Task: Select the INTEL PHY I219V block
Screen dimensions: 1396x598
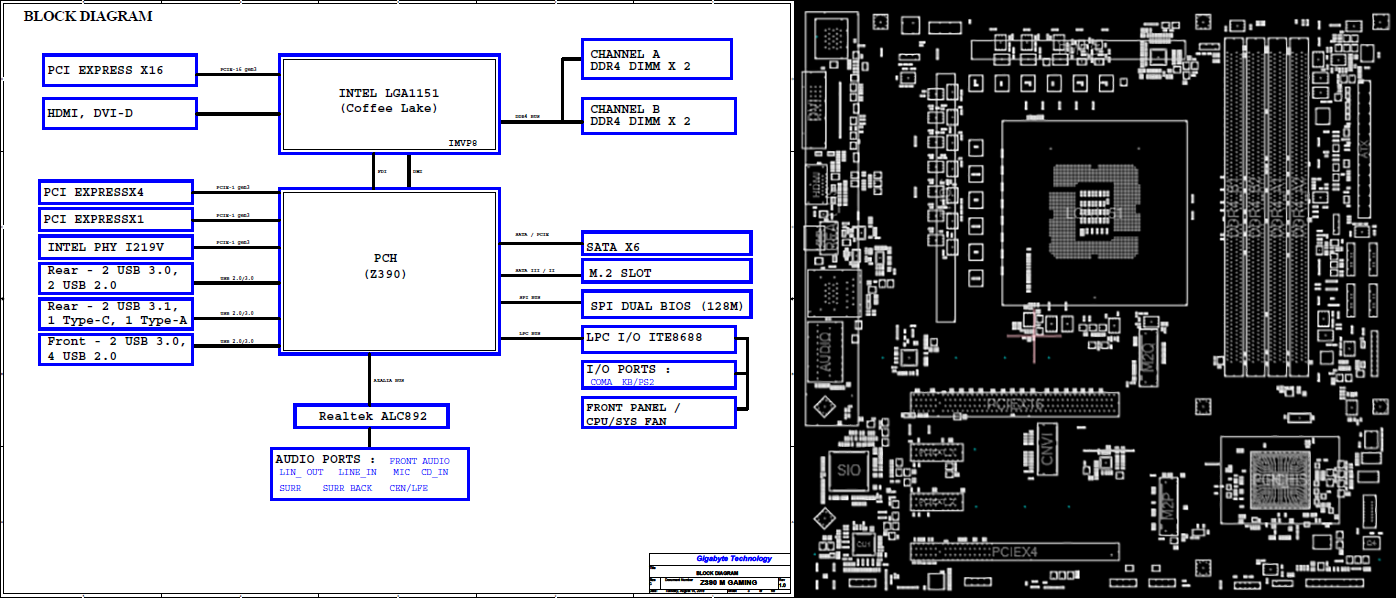Action: click(x=117, y=246)
